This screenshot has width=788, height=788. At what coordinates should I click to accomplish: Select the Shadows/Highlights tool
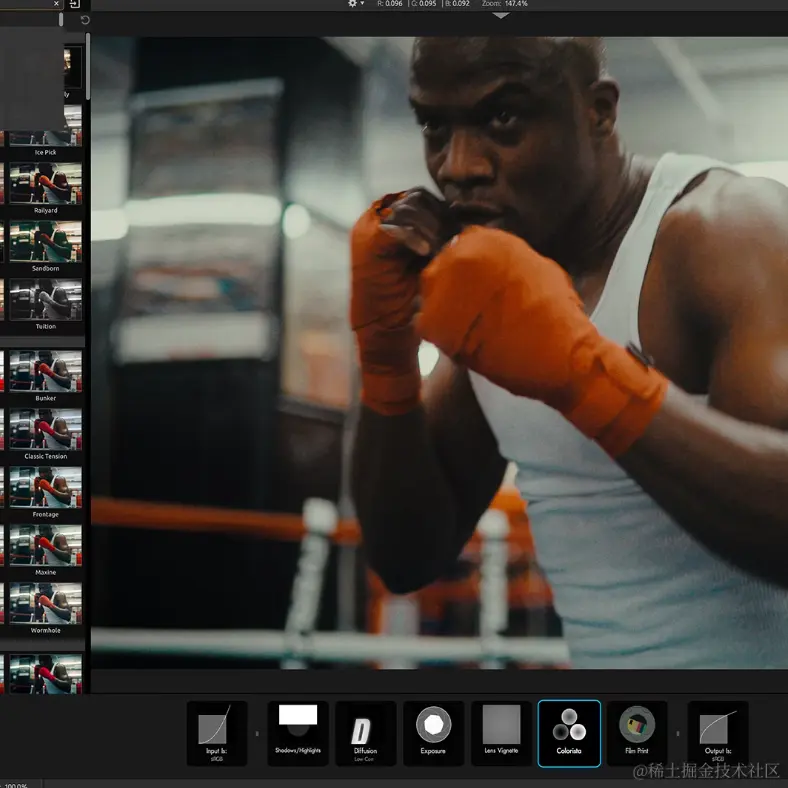click(x=298, y=733)
